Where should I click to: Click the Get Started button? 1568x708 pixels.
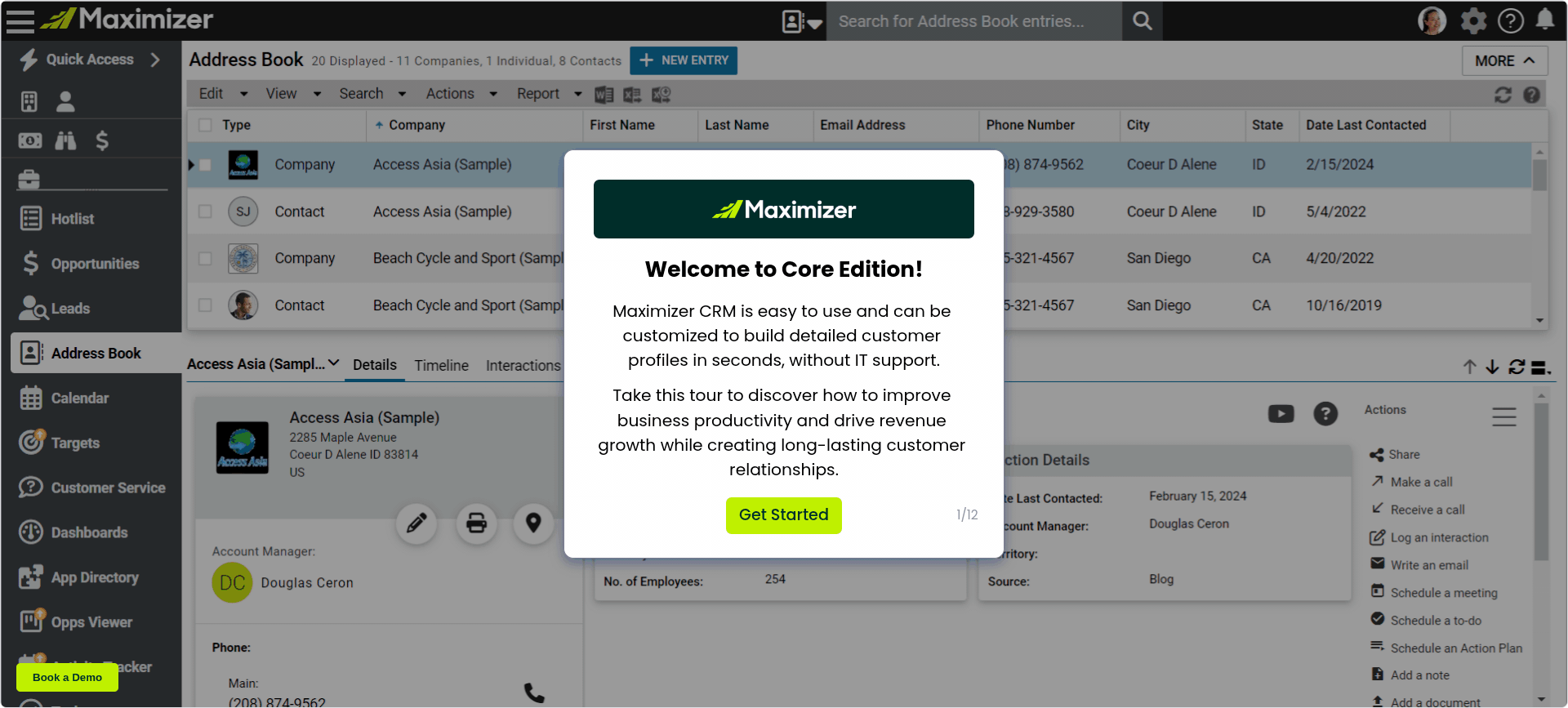coord(783,515)
